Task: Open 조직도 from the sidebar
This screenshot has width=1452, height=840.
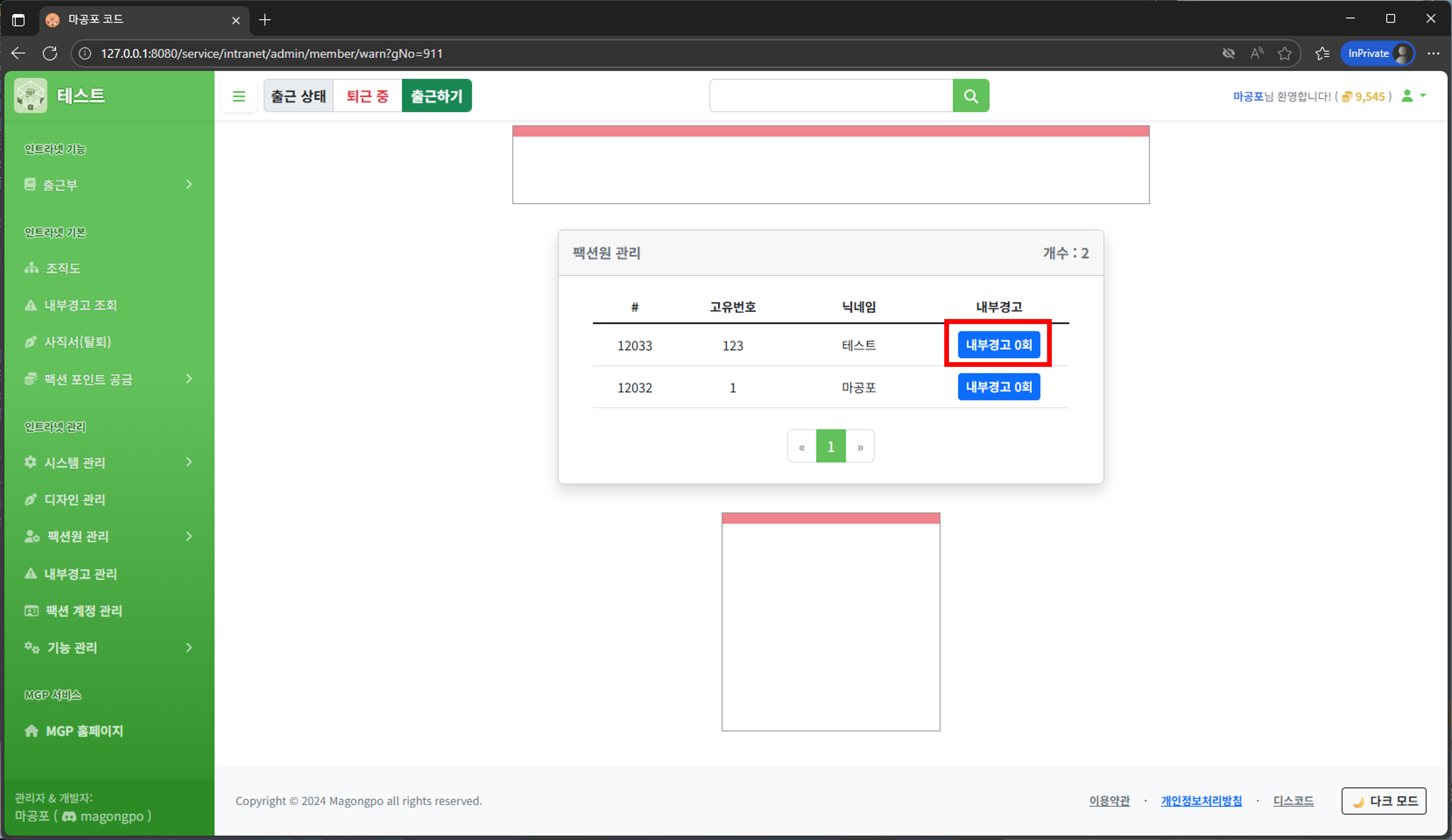Action: point(63,268)
